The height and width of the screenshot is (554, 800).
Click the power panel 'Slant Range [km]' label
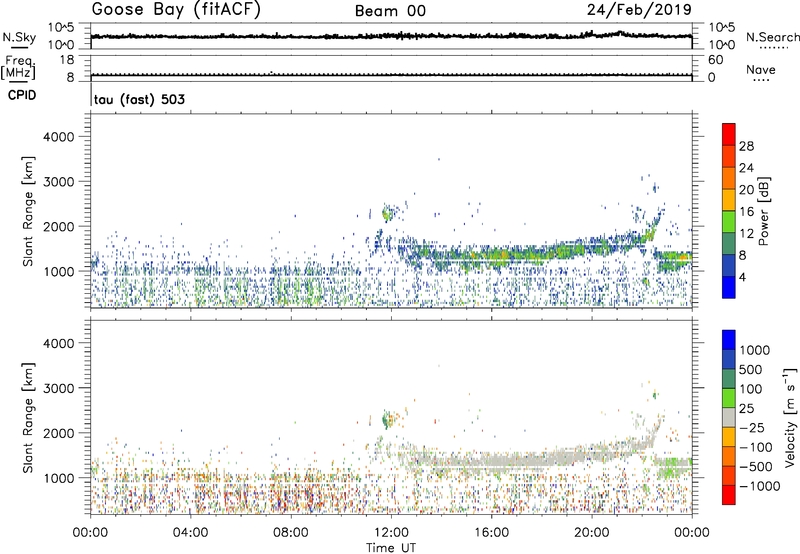[28, 211]
